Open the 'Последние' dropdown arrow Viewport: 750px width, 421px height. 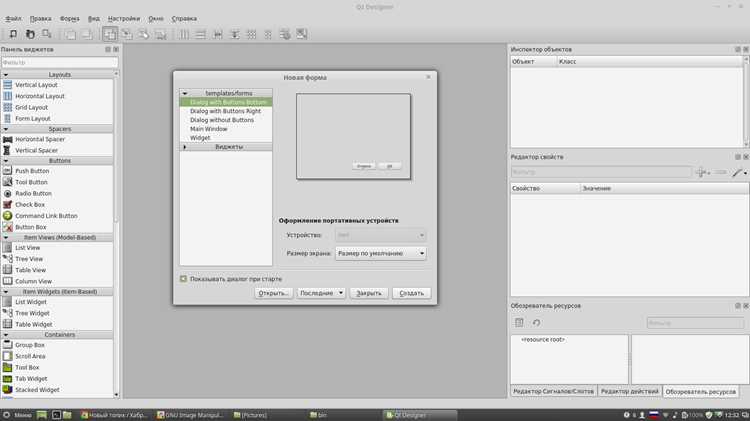[341, 293]
